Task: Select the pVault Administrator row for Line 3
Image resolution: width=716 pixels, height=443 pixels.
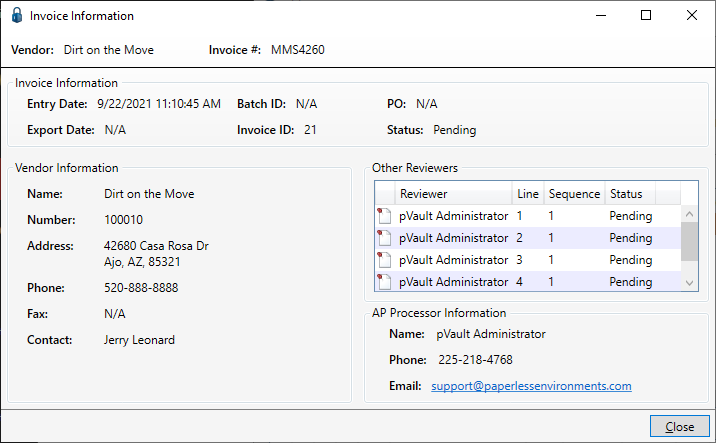Action: pyautogui.click(x=528, y=260)
